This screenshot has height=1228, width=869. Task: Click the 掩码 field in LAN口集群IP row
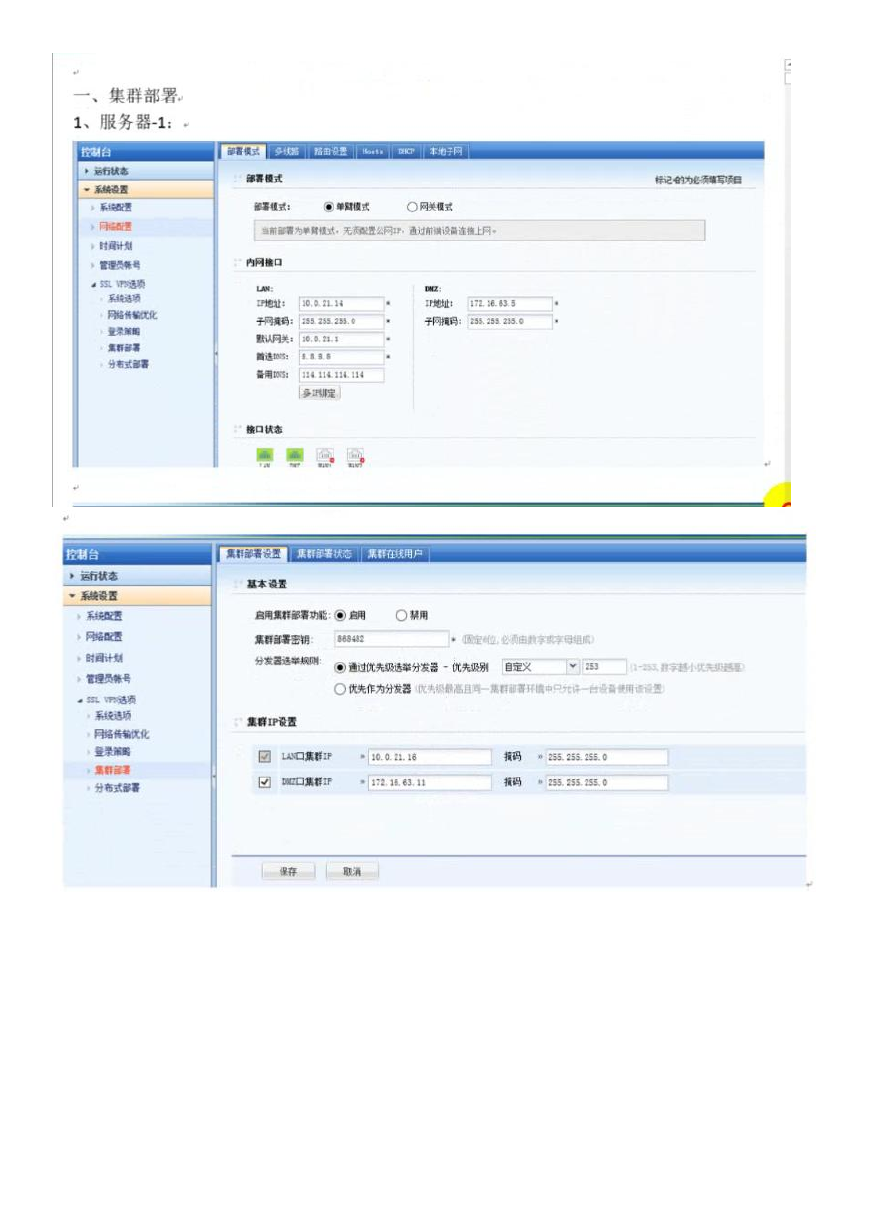click(607, 757)
